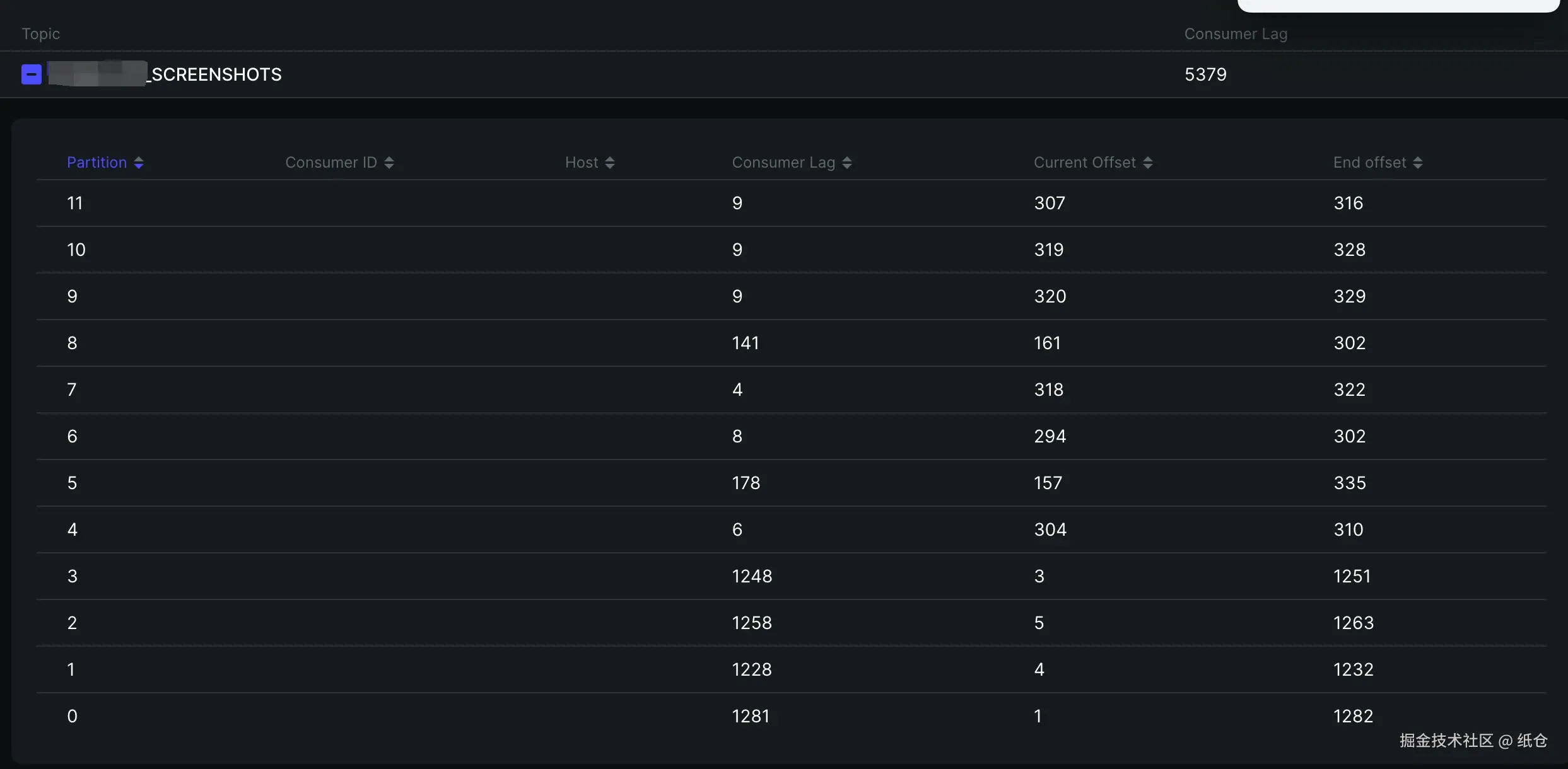Click the Topic column header
Image resolution: width=1568 pixels, height=769 pixels.
coord(41,34)
